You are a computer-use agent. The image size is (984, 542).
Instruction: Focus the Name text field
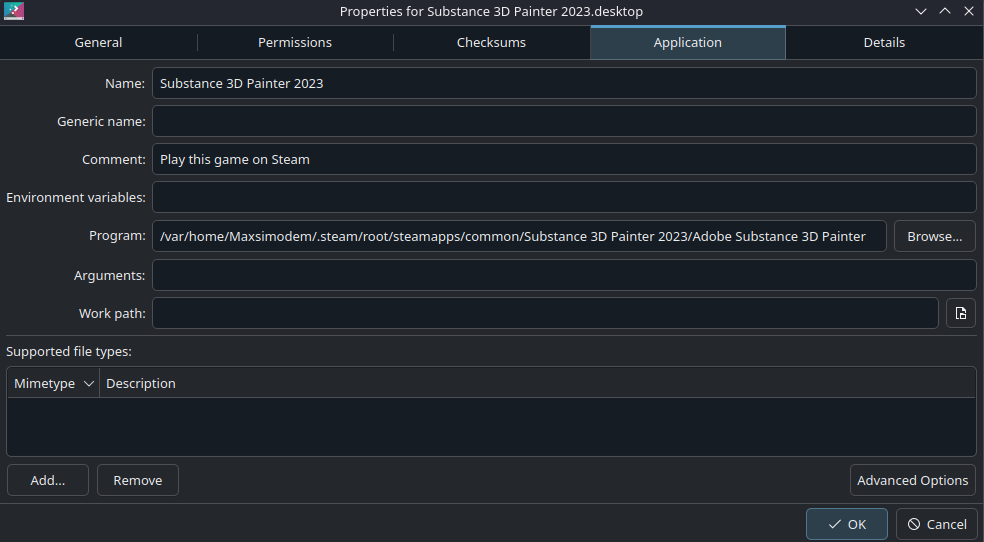pyautogui.click(x=564, y=83)
